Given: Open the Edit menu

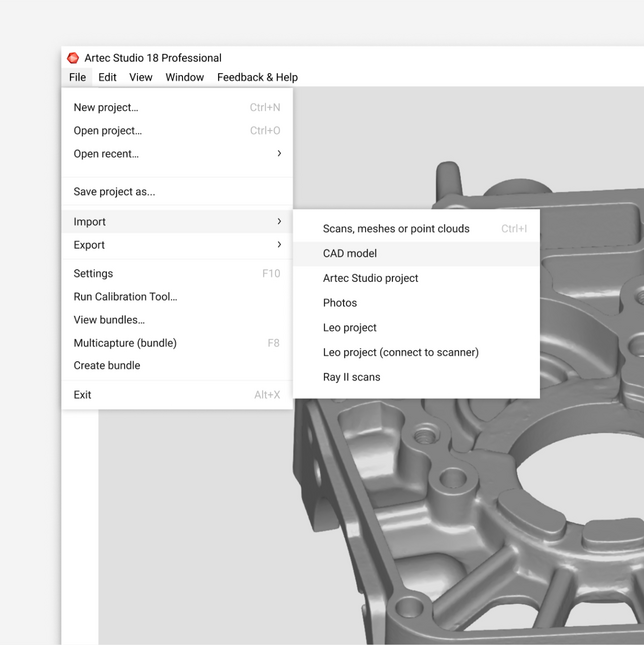Looking at the screenshot, I should 107,77.
